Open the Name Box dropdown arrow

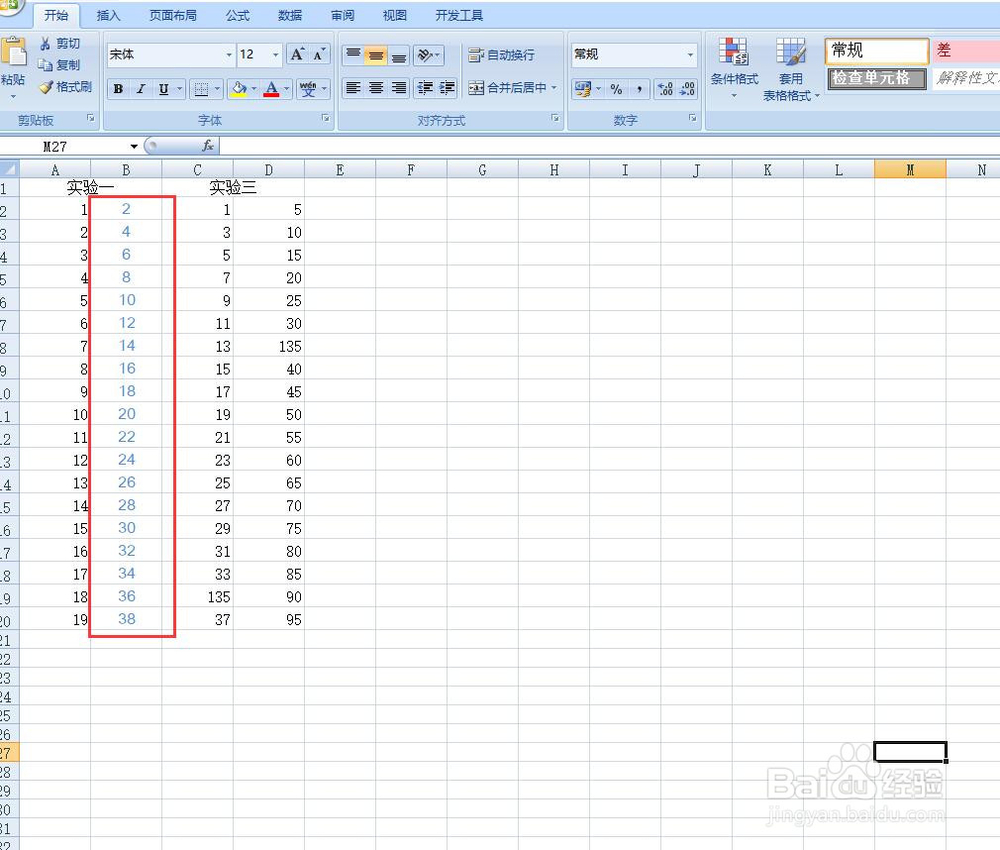point(134,147)
